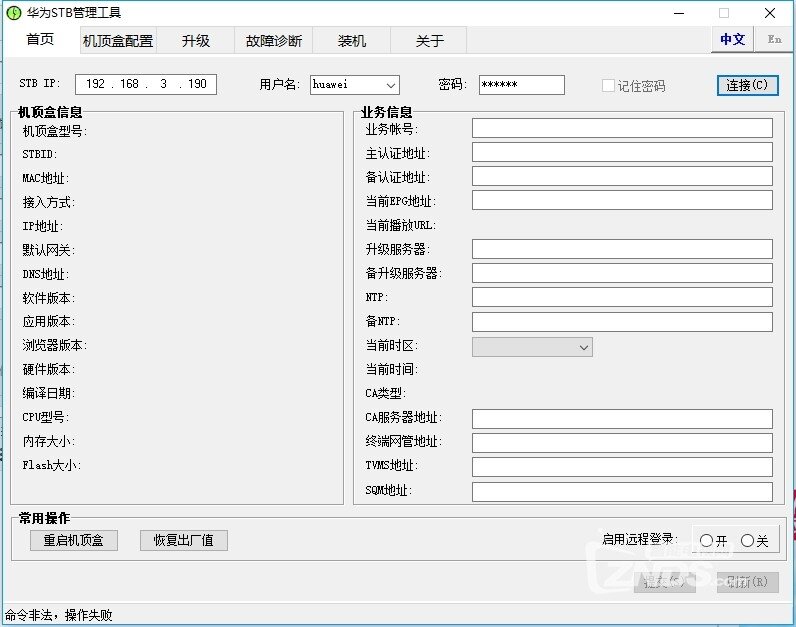
Task: Click the TVMS地址 input field
Action: coord(622,467)
